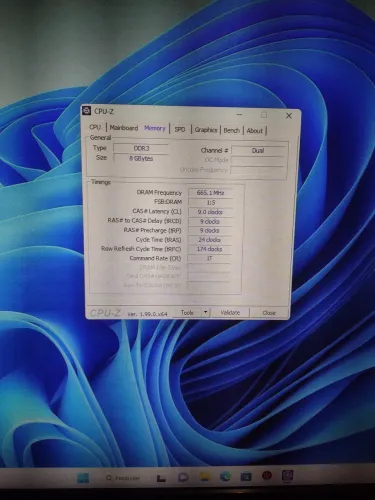The image size is (375, 500).
Task: Click the version text ver. 1.99.0.x64
Action: [147, 314]
